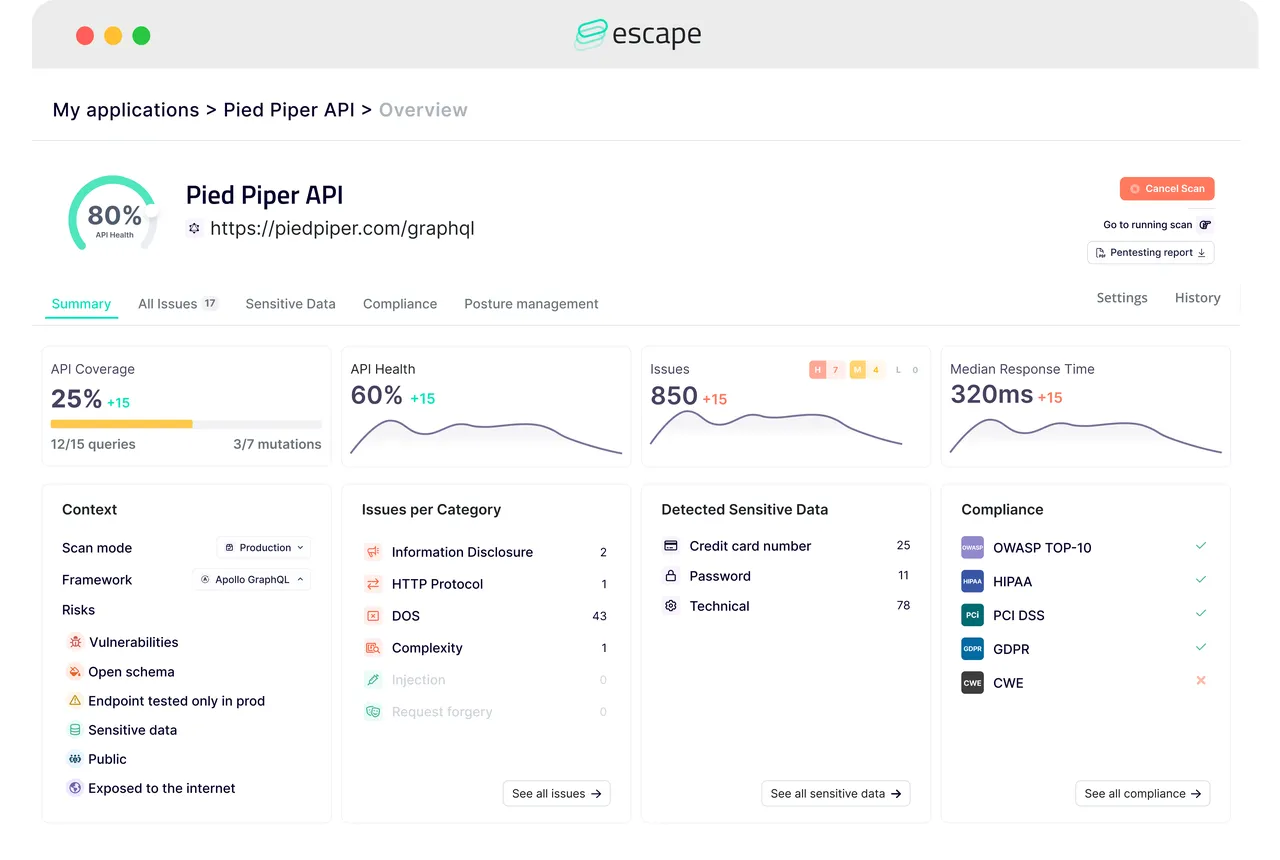
Task: Download the Pentesting report
Action: (x=1151, y=253)
